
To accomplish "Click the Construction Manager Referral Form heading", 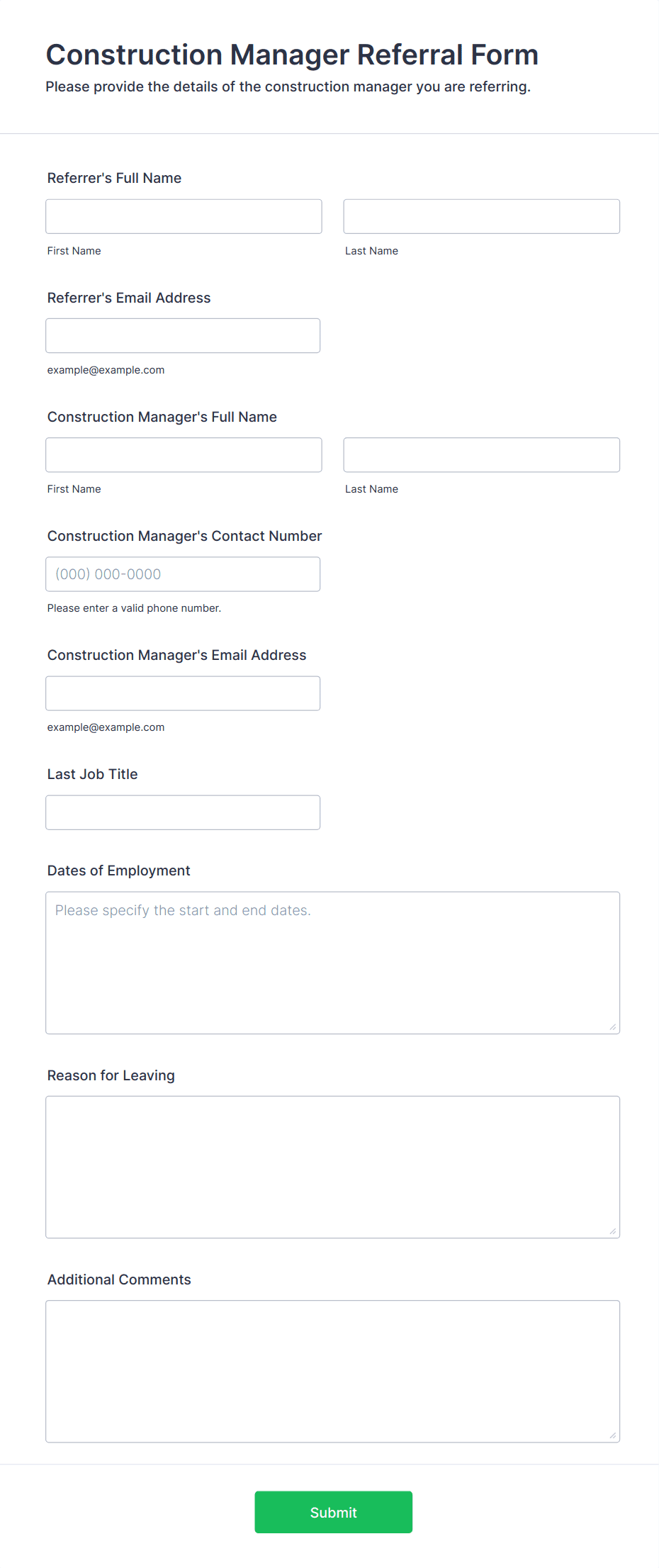I will click(x=292, y=55).
